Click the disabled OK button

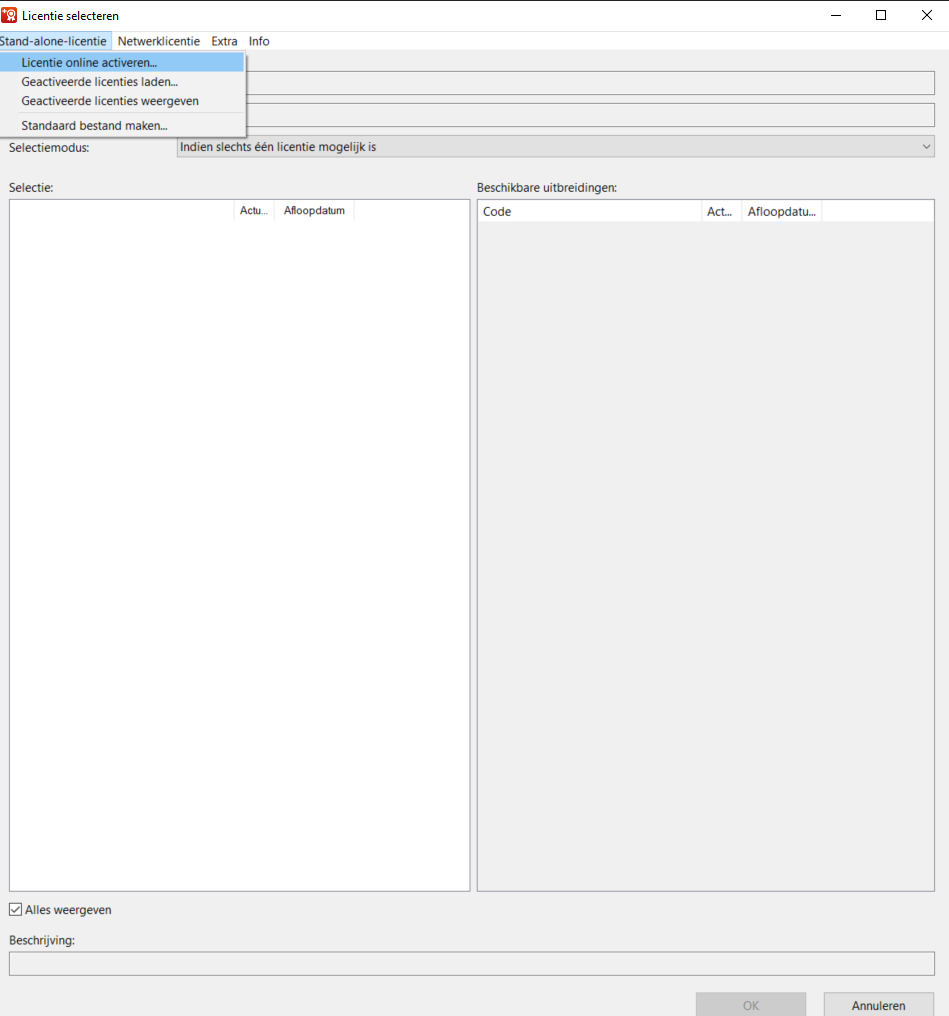[x=751, y=1005]
